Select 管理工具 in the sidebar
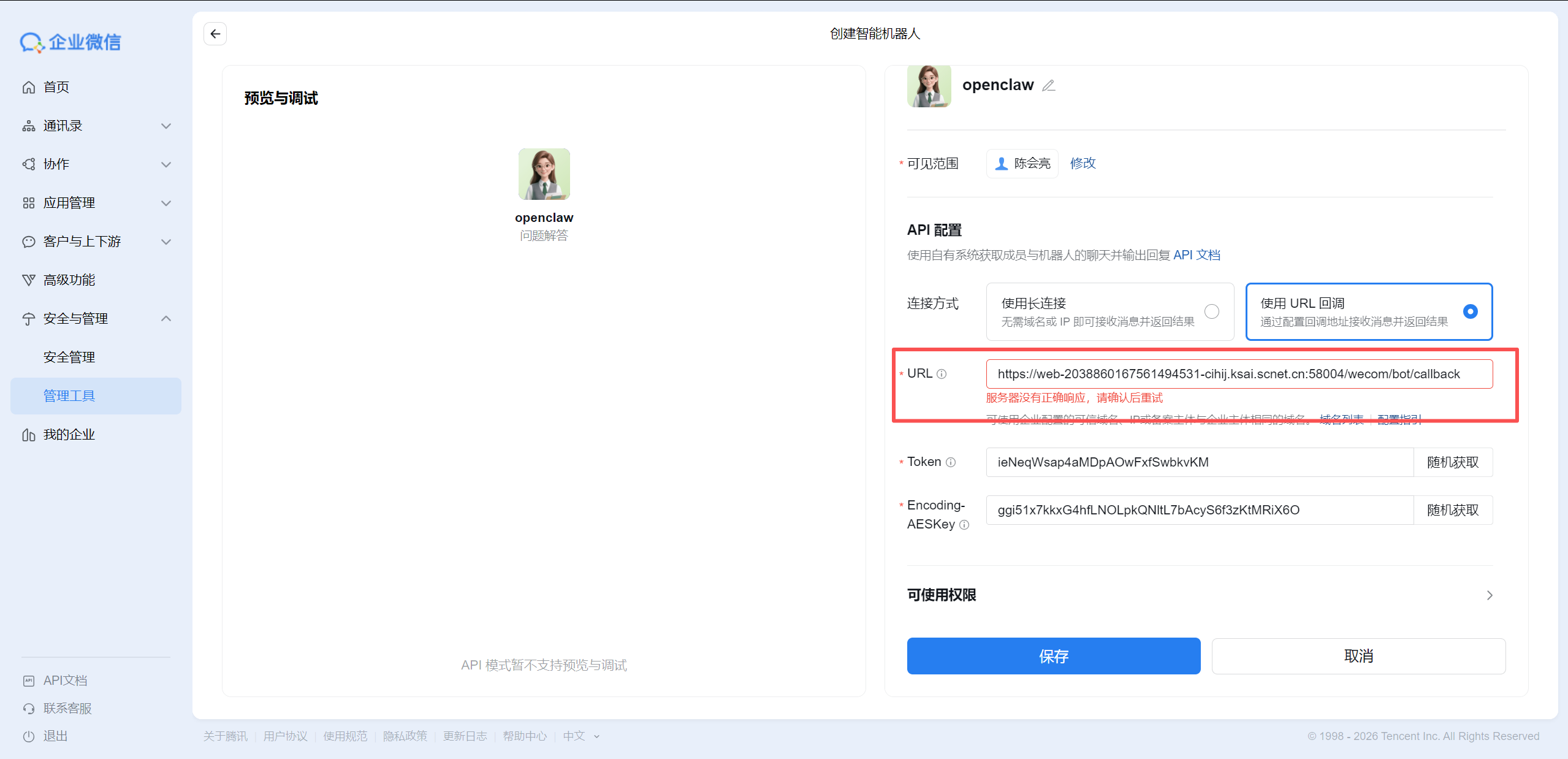Viewport: 1568px width, 759px height. coord(69,395)
